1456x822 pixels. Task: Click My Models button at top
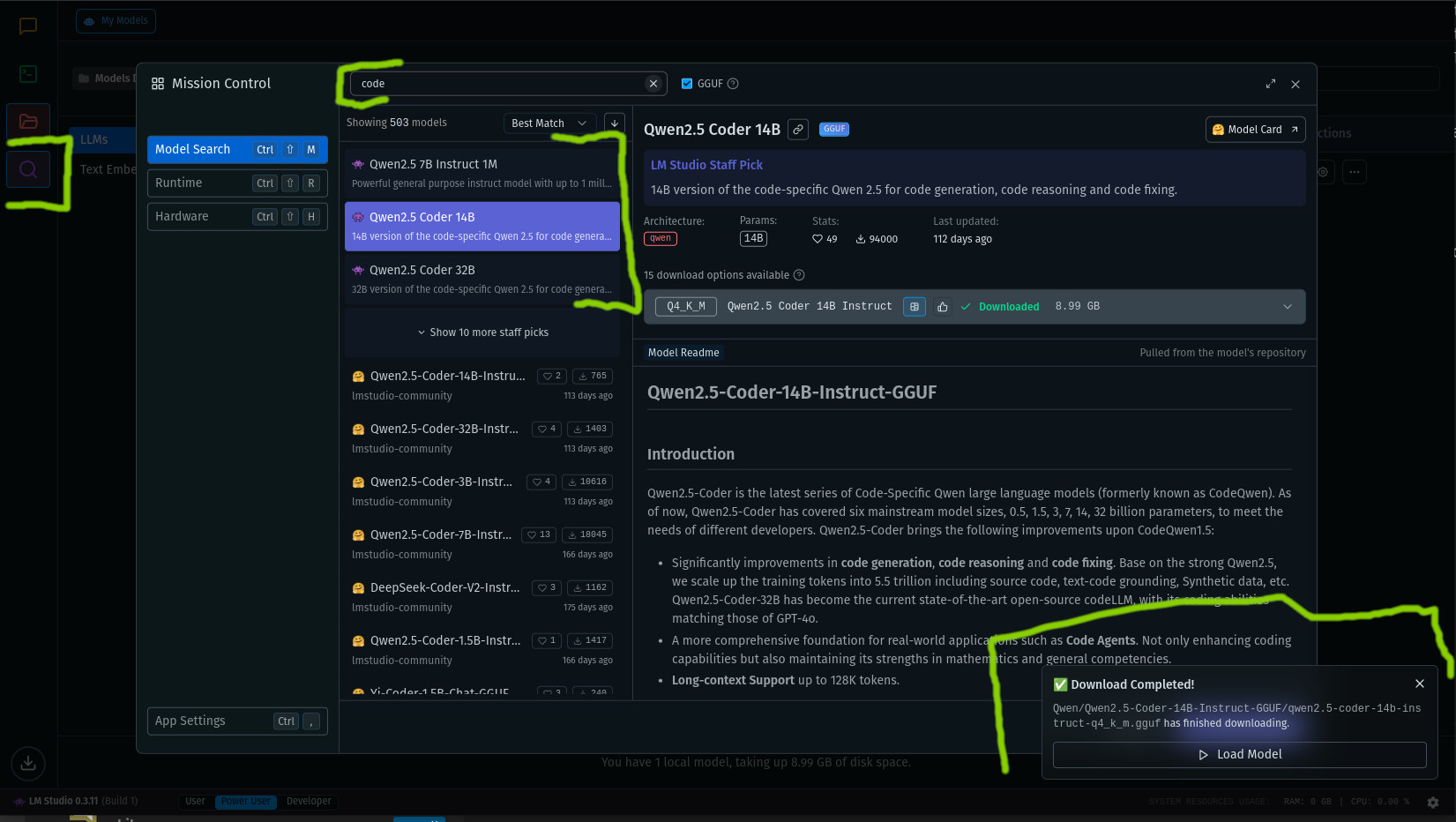click(x=116, y=21)
